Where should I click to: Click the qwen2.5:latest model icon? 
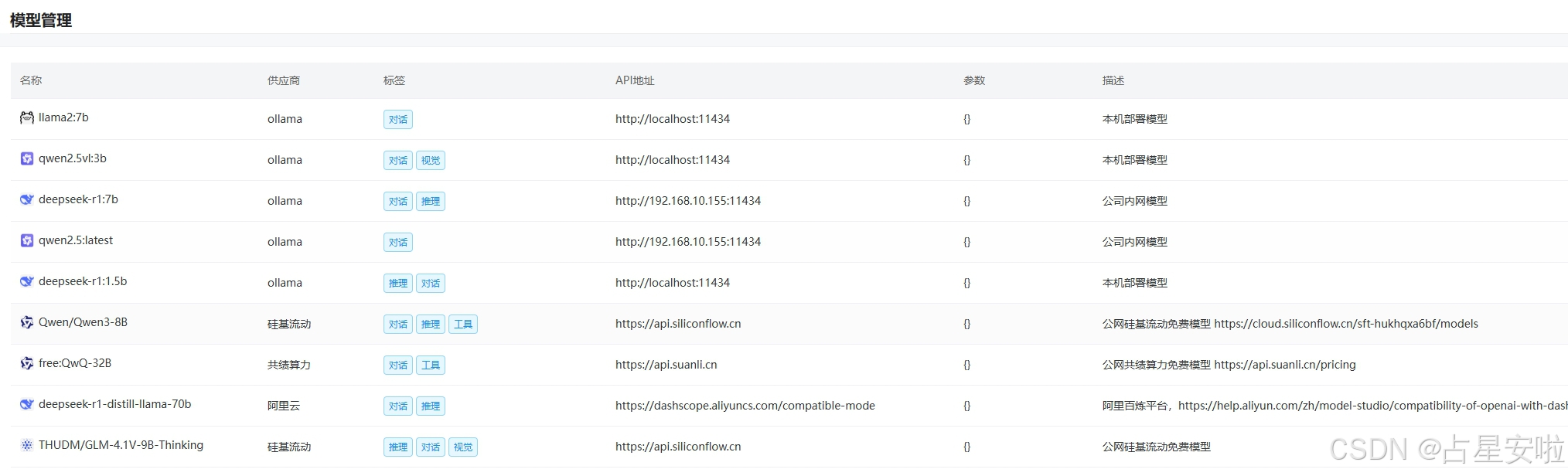27,240
